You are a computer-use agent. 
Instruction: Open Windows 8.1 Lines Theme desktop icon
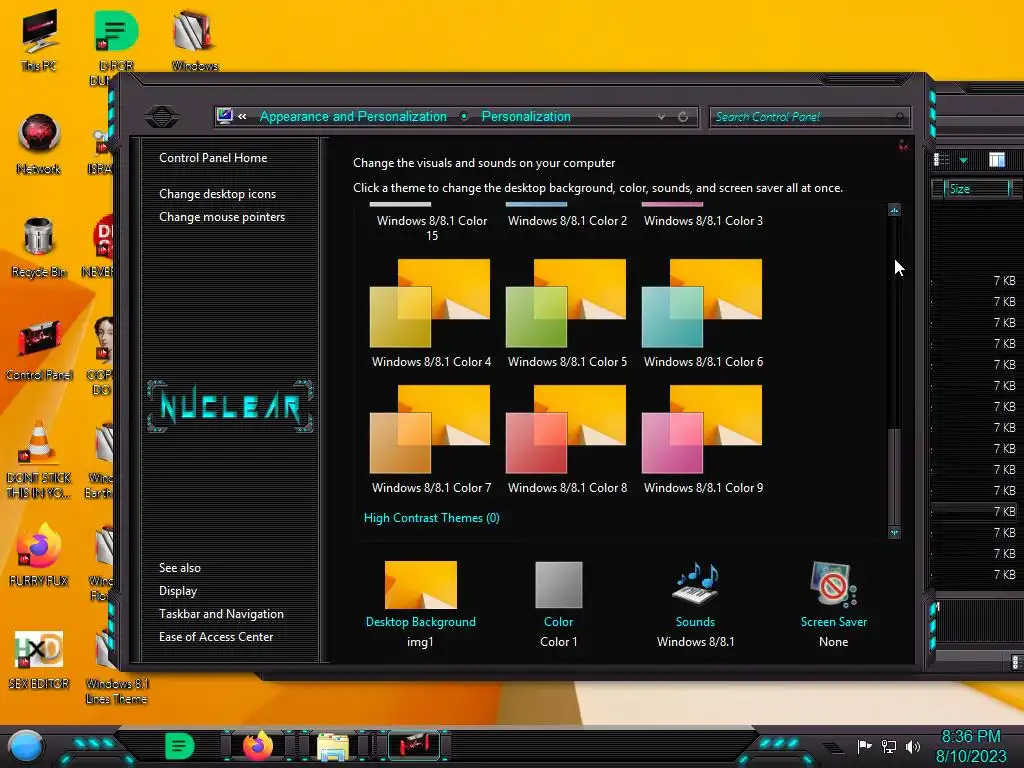point(117,666)
